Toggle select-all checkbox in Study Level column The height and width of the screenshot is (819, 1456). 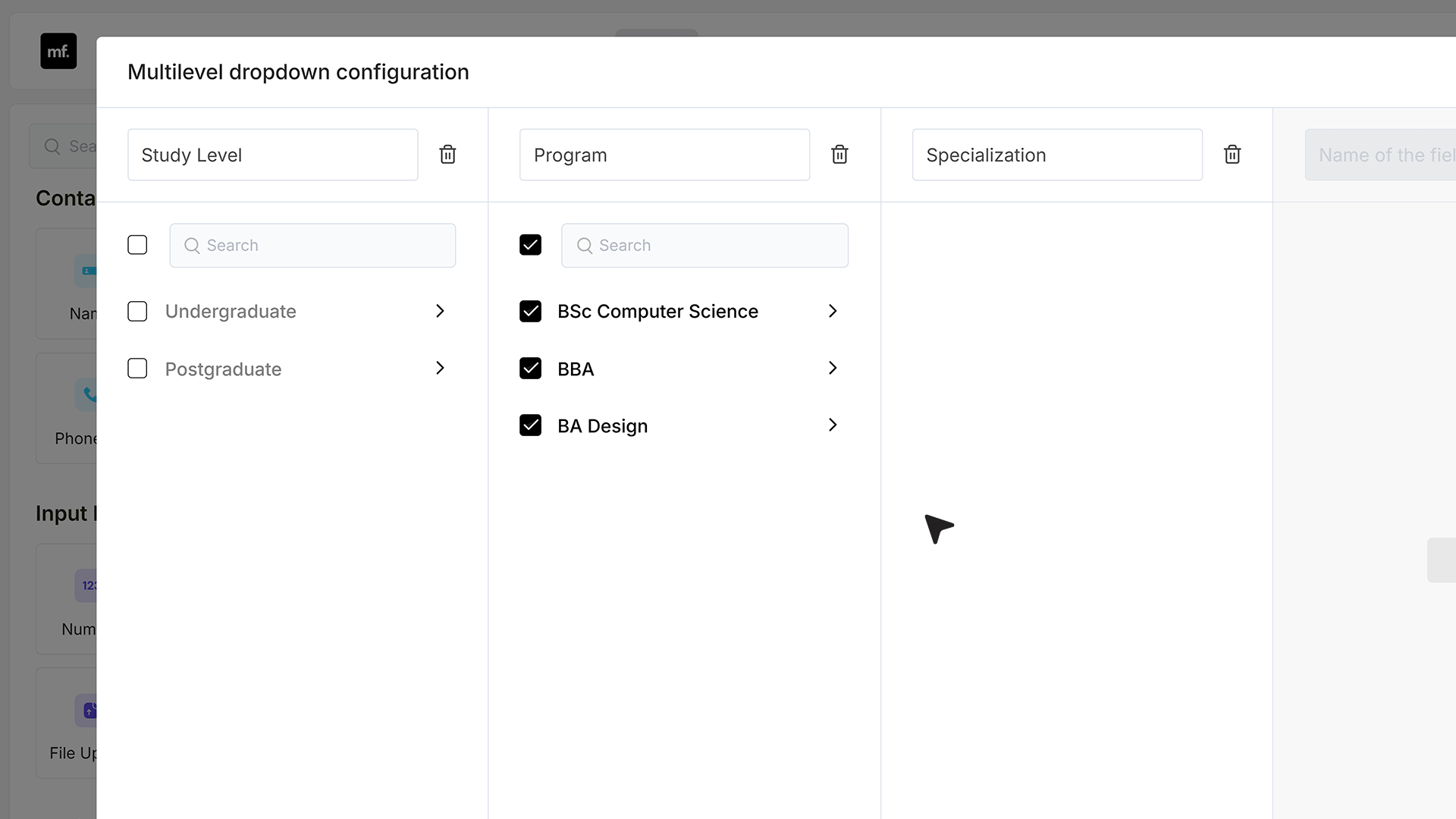click(x=137, y=245)
